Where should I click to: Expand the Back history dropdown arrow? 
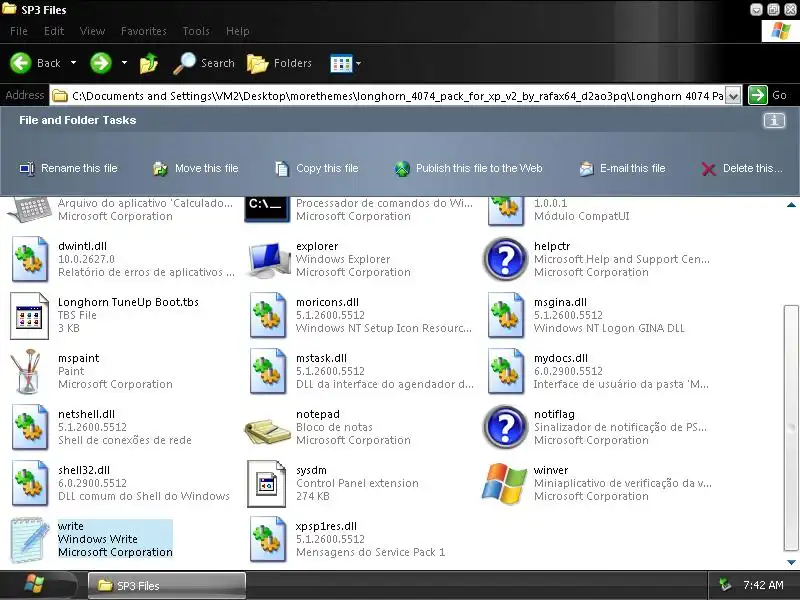tap(73, 63)
